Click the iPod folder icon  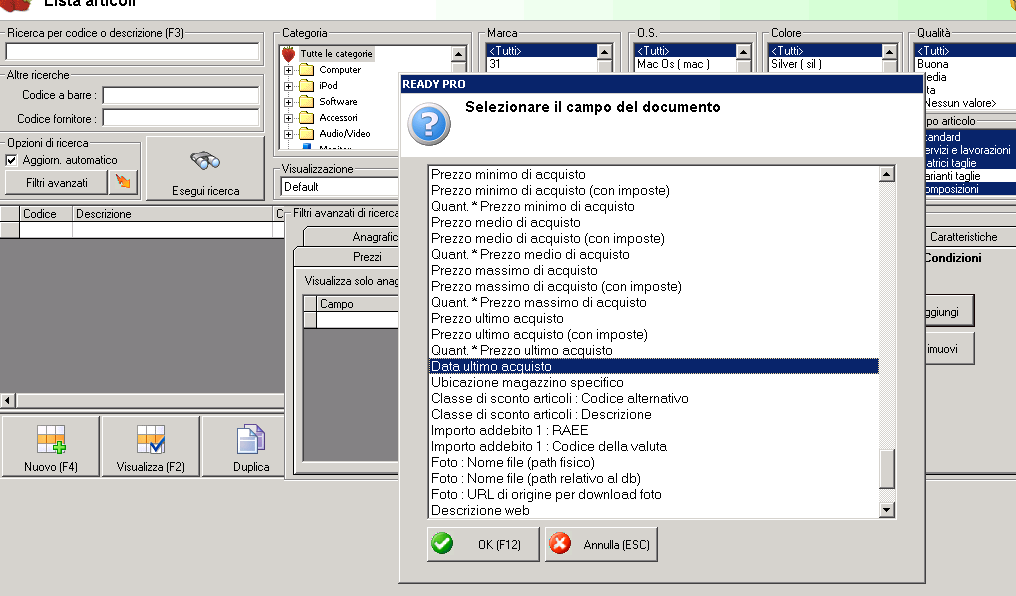[x=306, y=86]
